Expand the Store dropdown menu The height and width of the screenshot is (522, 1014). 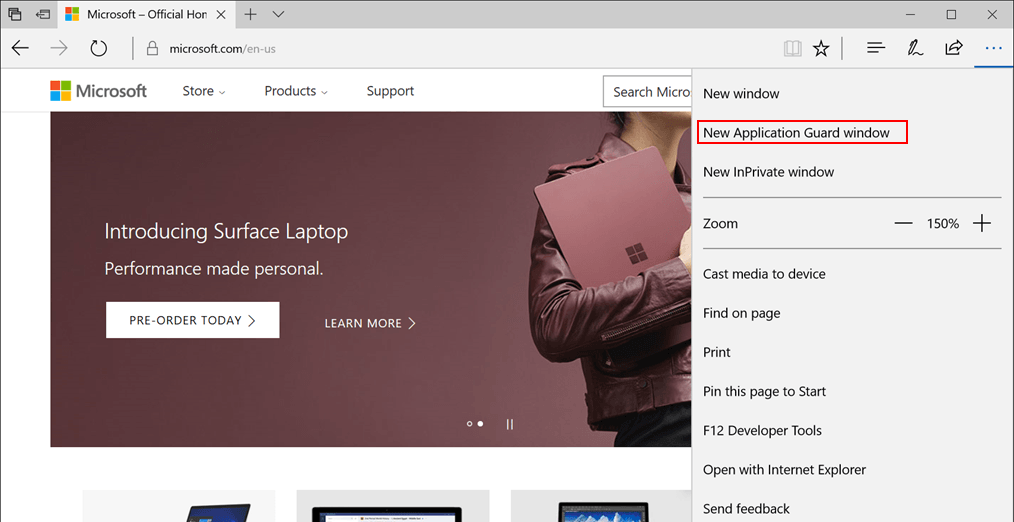point(204,91)
